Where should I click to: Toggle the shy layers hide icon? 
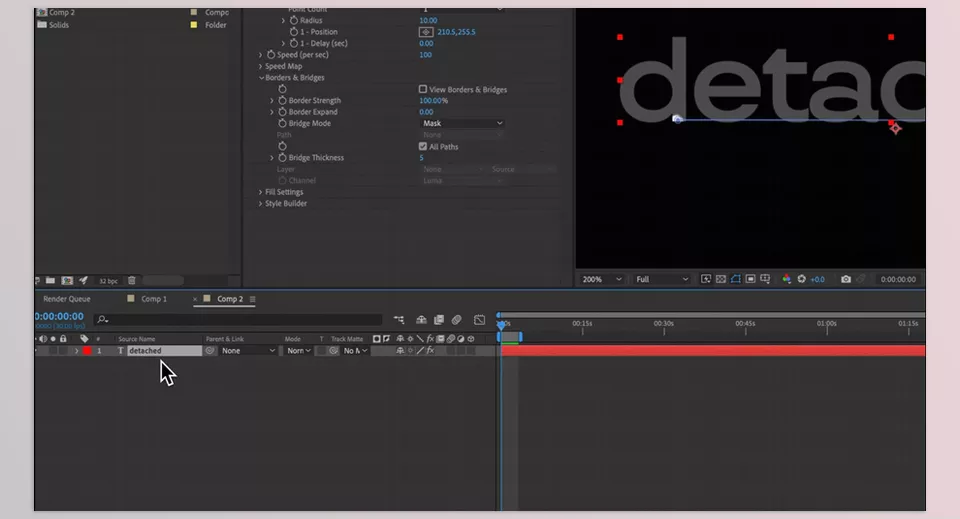coord(421,319)
